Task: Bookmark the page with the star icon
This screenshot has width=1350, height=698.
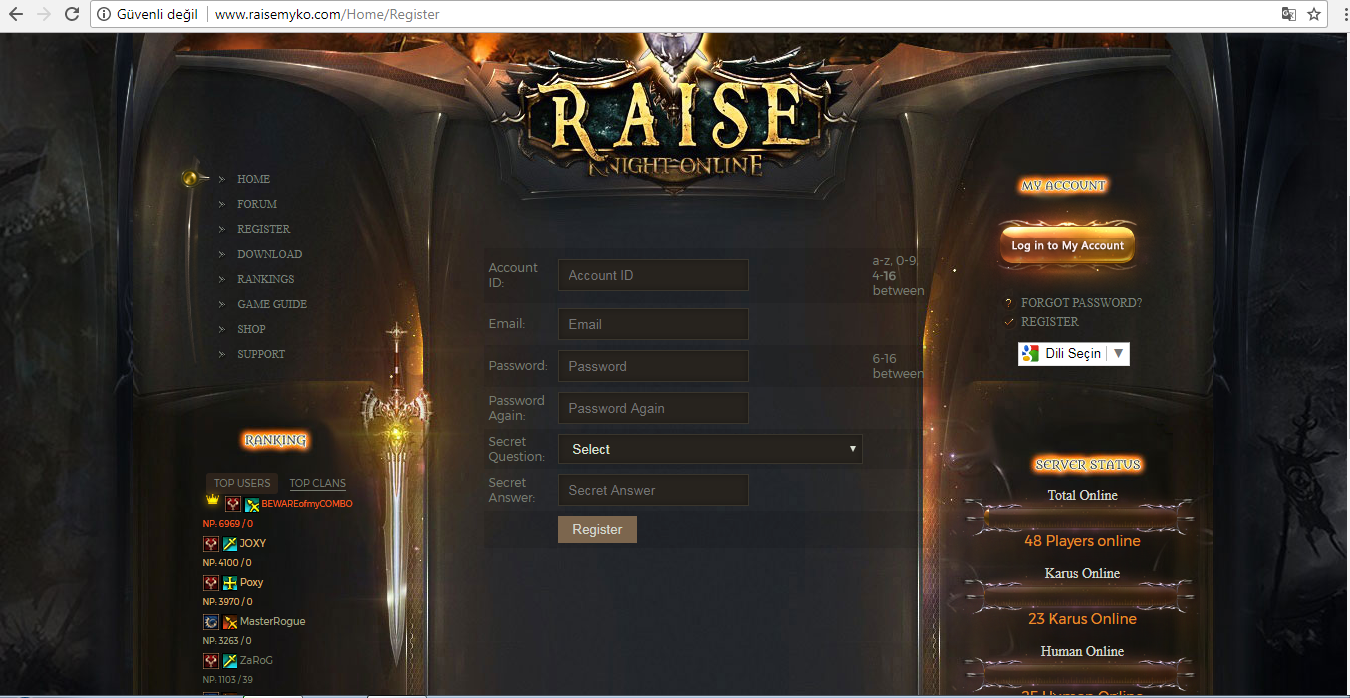Action: click(1314, 15)
